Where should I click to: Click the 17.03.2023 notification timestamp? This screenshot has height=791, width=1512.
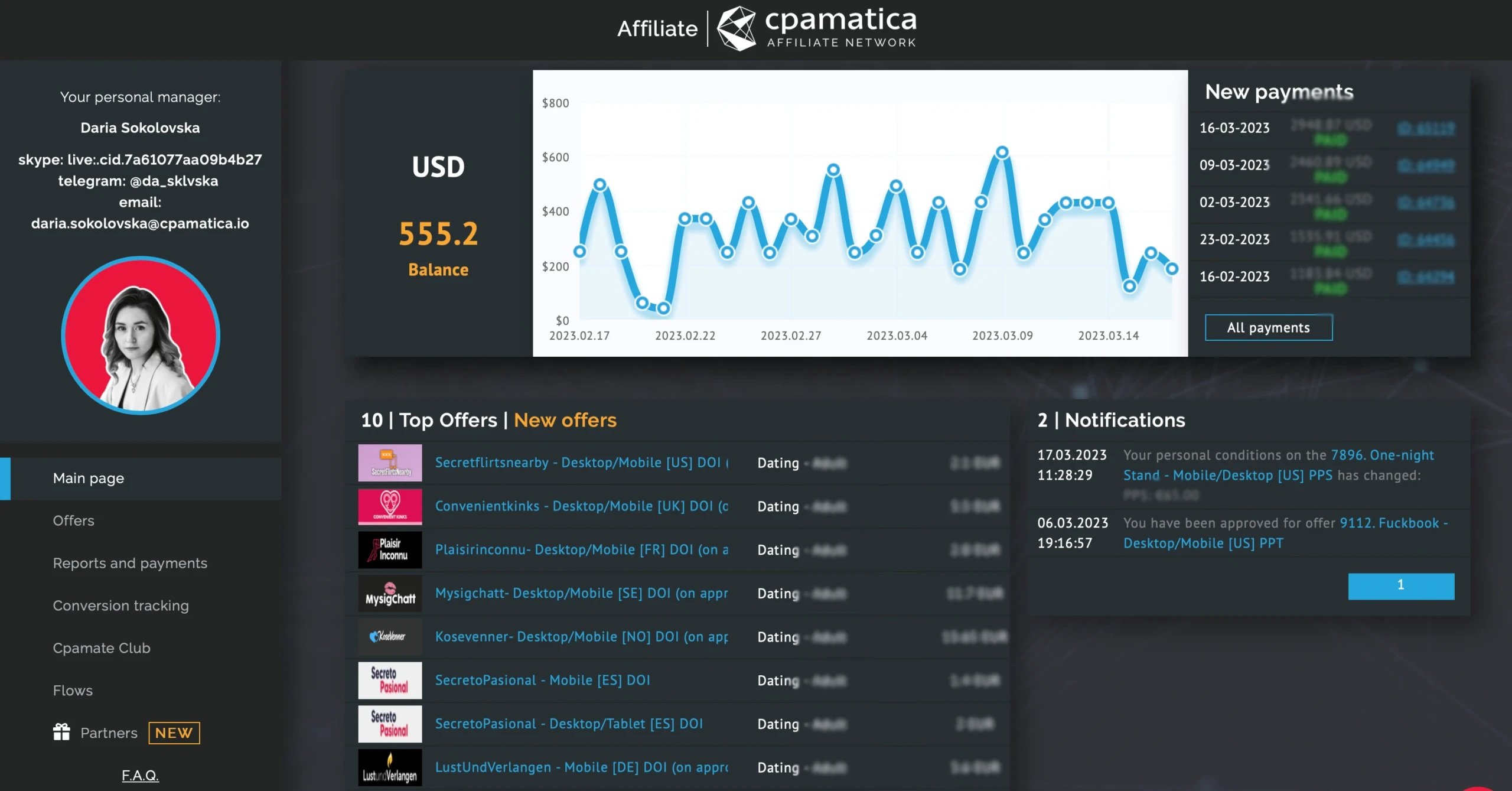1072,465
